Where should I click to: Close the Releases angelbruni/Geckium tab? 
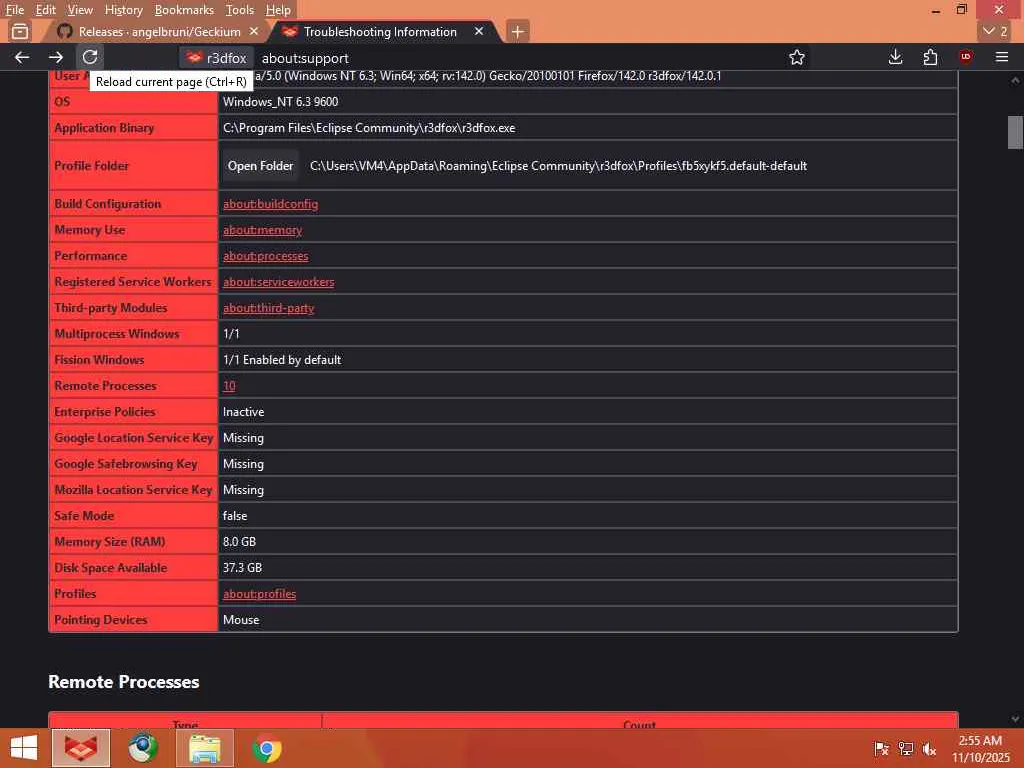point(254,31)
